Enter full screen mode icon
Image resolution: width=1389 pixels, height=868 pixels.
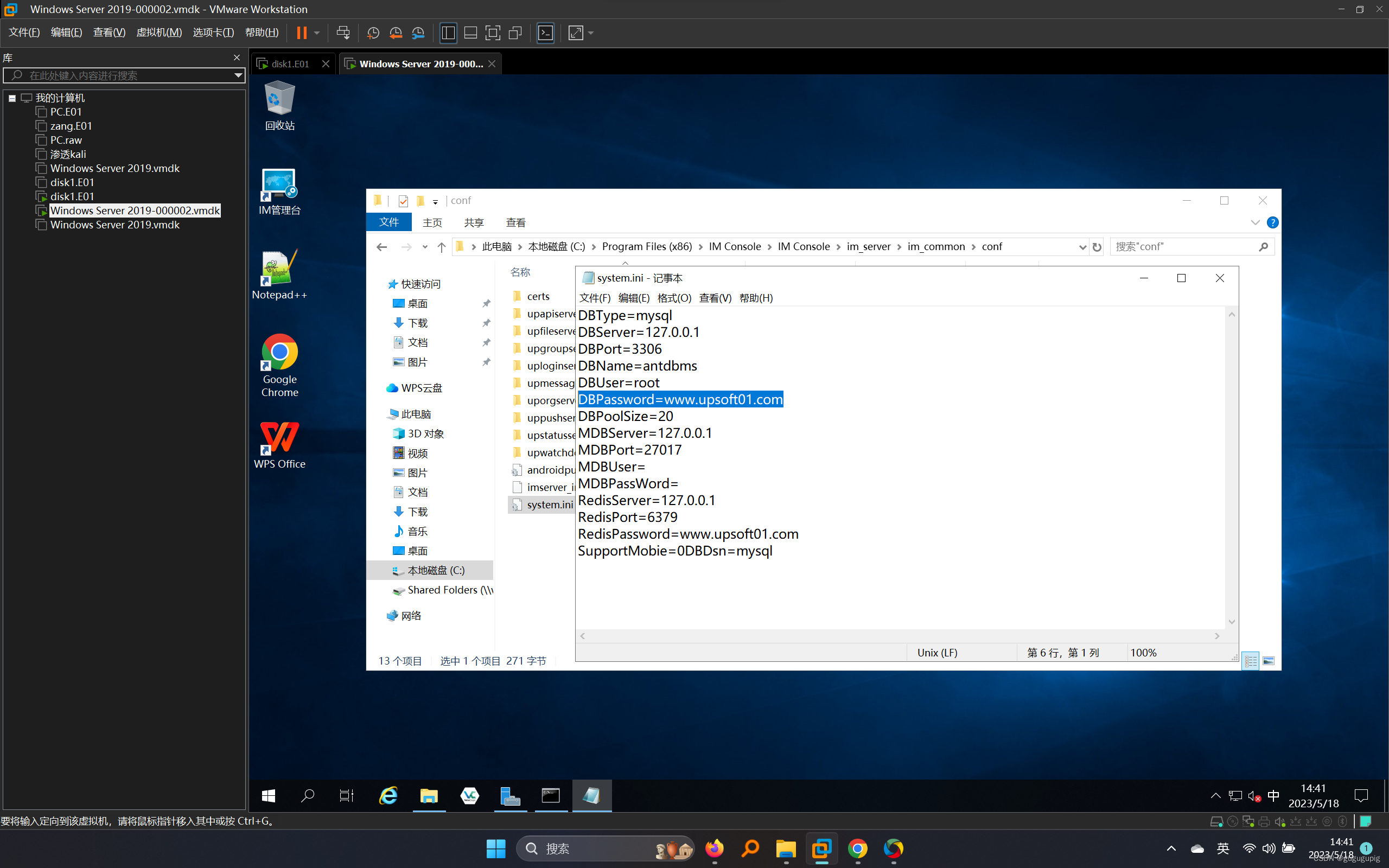(x=493, y=33)
